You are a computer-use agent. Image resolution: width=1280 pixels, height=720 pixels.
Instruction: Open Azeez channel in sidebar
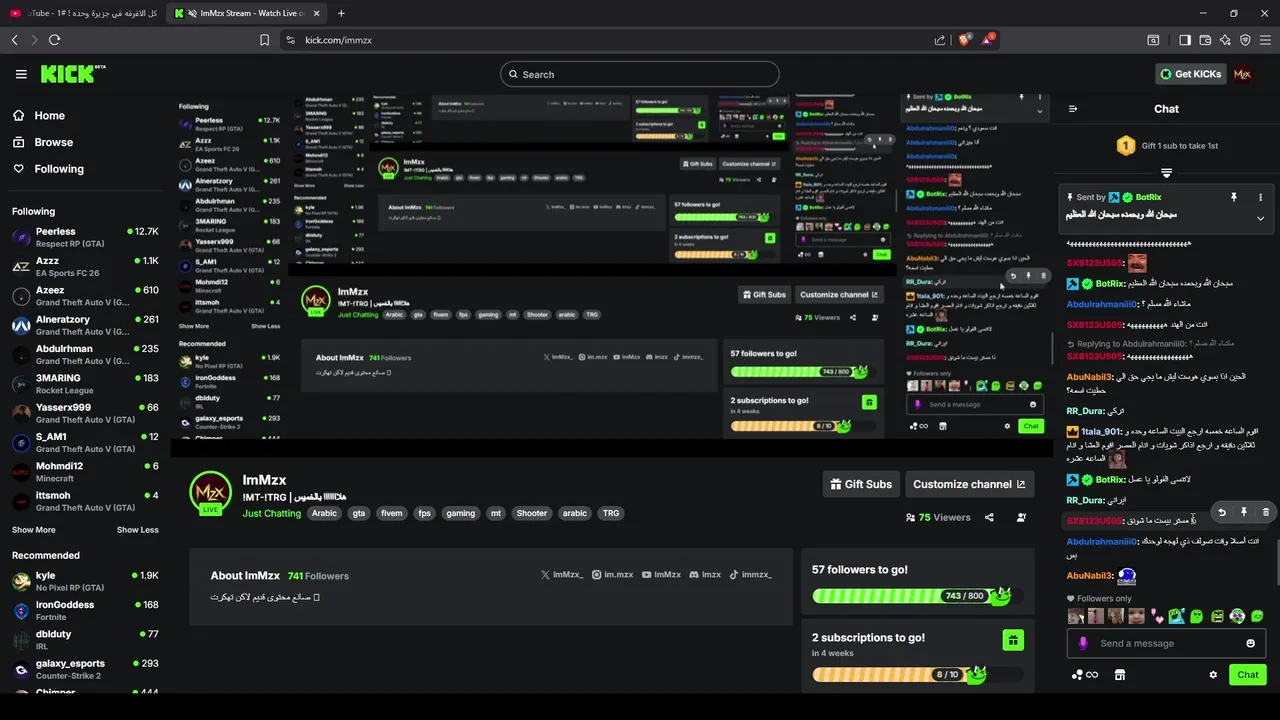pos(85,296)
